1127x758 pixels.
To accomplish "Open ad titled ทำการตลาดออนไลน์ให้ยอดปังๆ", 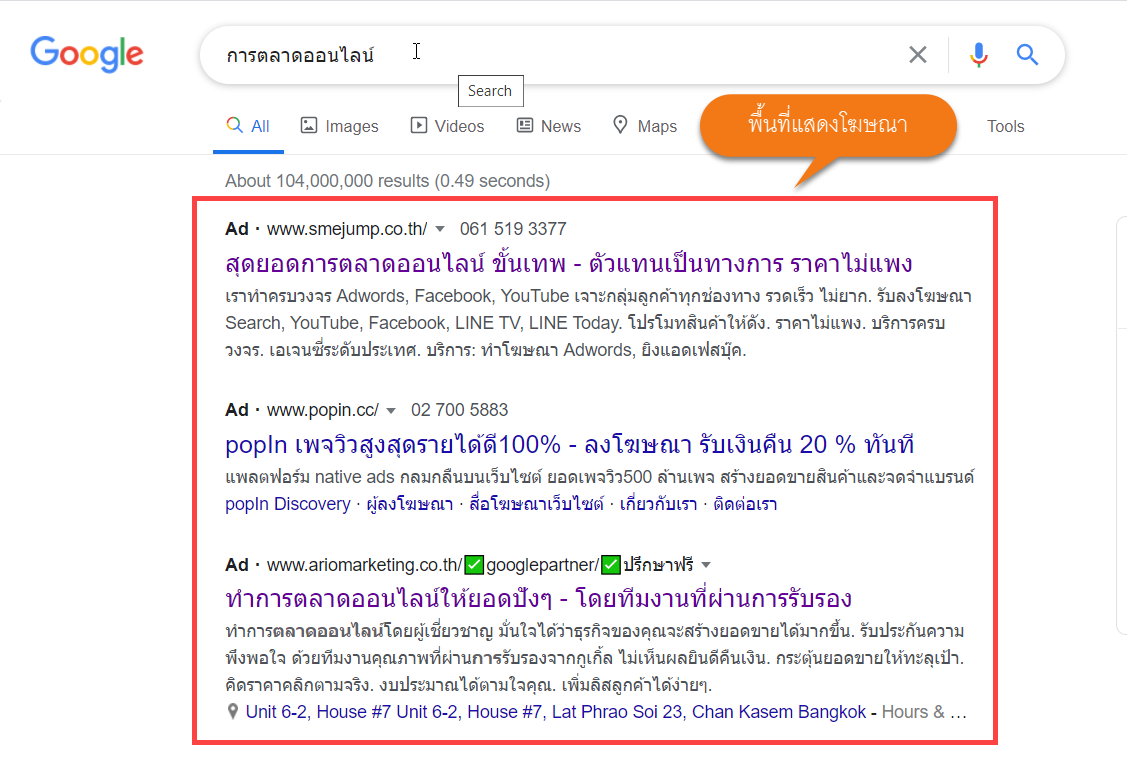I will (538, 598).
